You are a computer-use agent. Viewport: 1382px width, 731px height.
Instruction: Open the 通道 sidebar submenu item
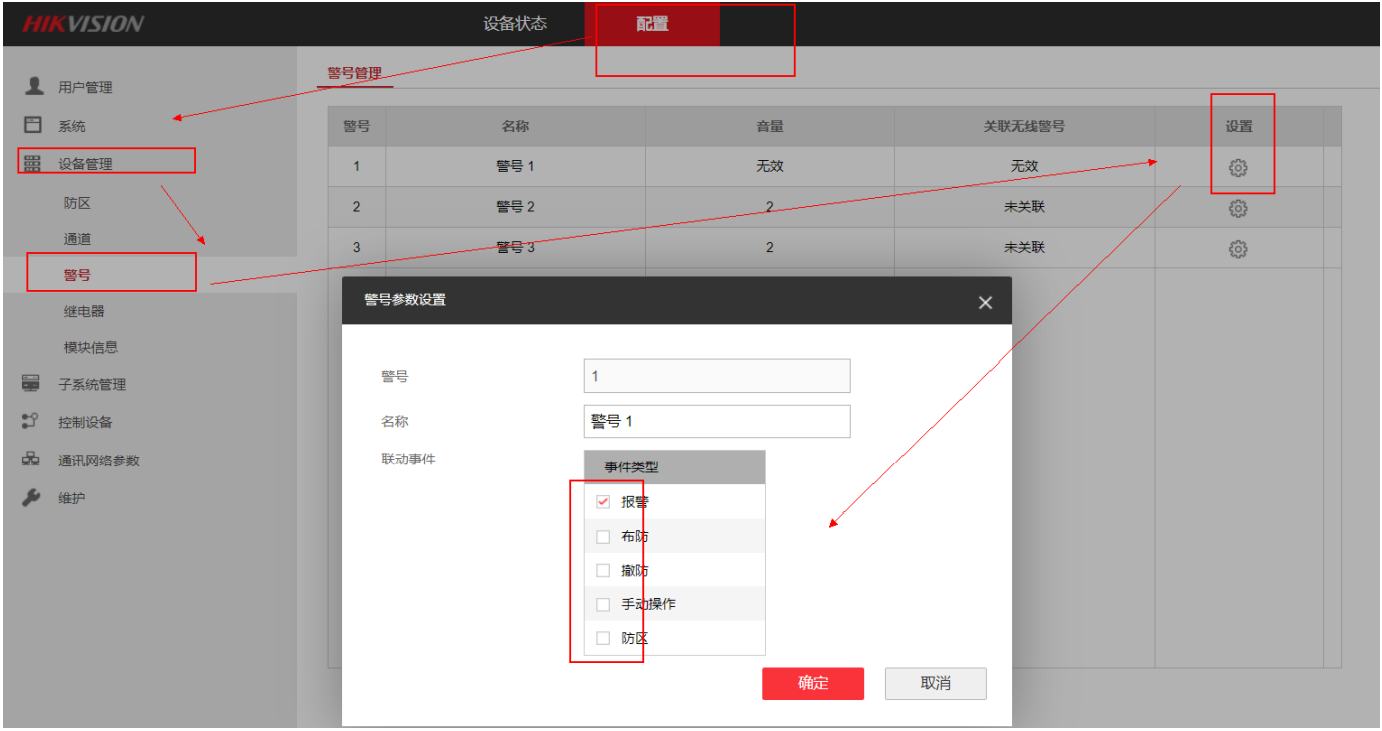click(78, 239)
